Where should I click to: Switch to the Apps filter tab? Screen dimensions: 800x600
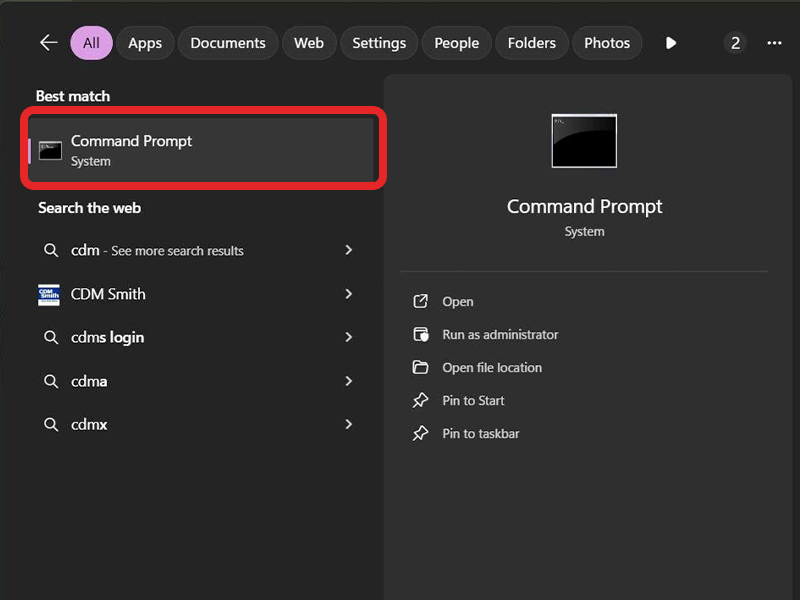[145, 43]
